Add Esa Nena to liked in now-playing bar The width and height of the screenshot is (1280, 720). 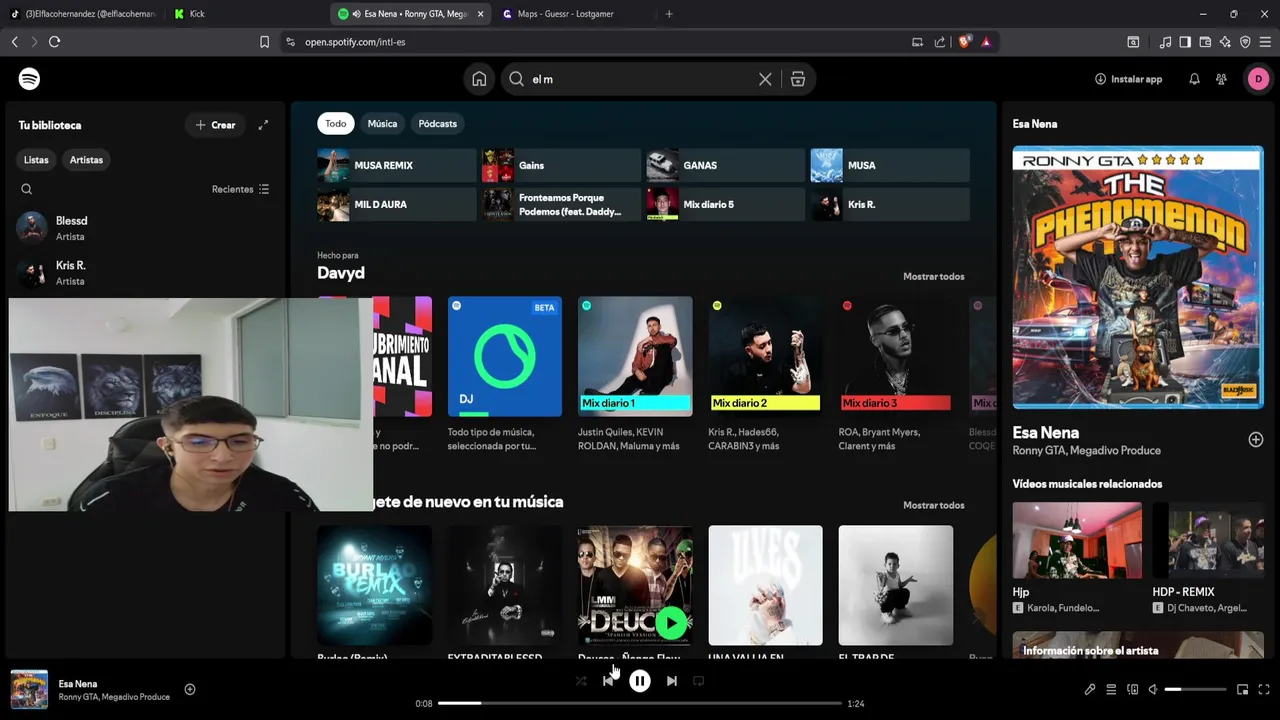[190, 689]
